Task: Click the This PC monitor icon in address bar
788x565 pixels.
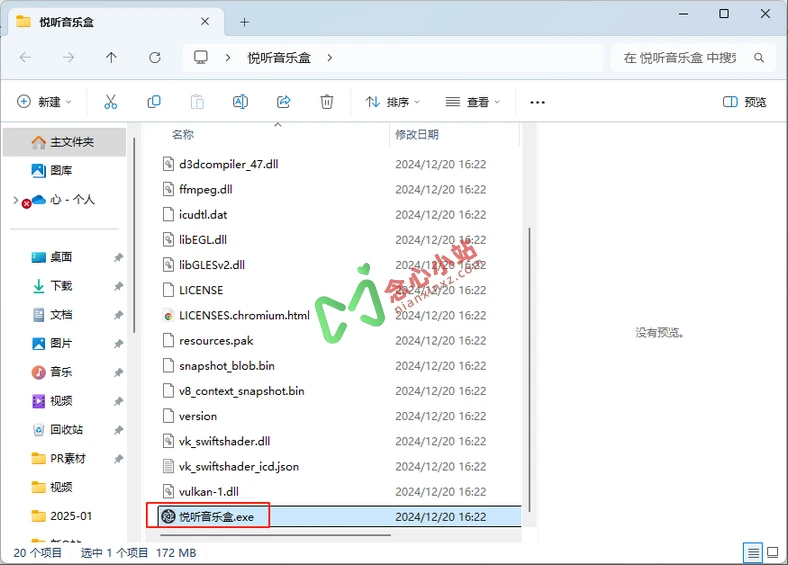Action: point(201,57)
